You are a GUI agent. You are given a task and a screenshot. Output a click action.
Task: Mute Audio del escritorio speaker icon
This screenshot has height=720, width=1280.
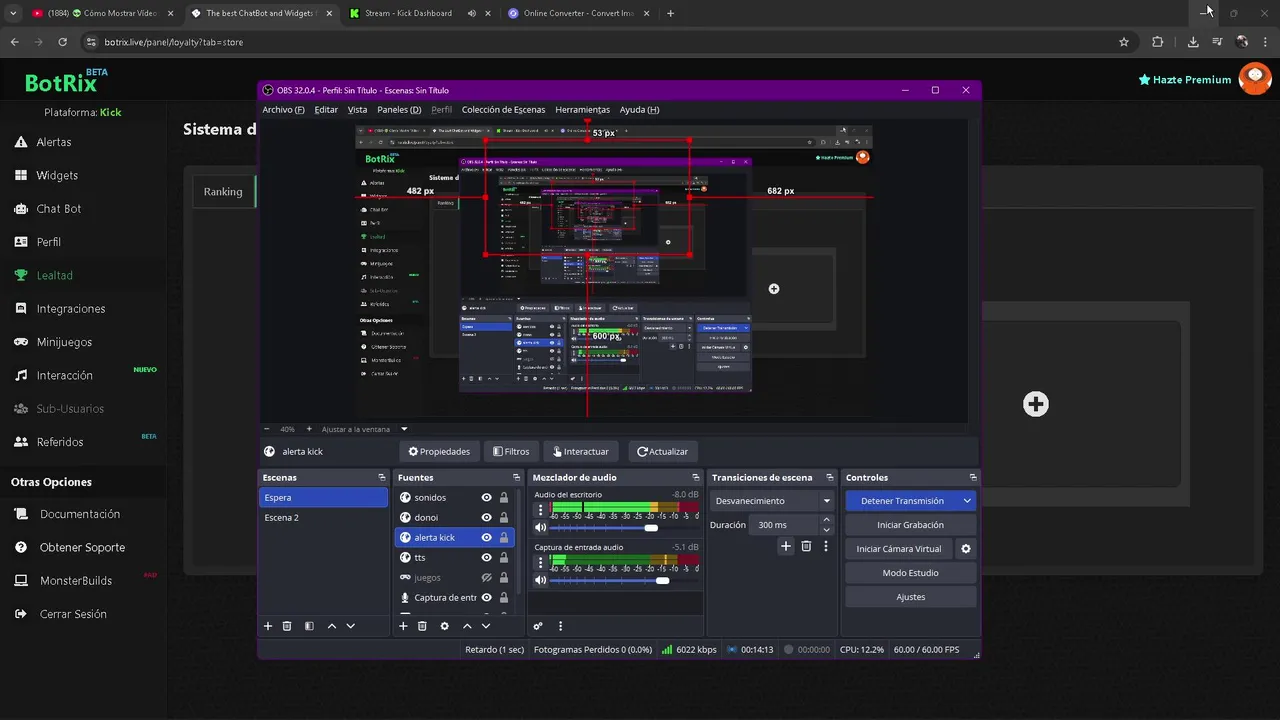[x=541, y=527]
